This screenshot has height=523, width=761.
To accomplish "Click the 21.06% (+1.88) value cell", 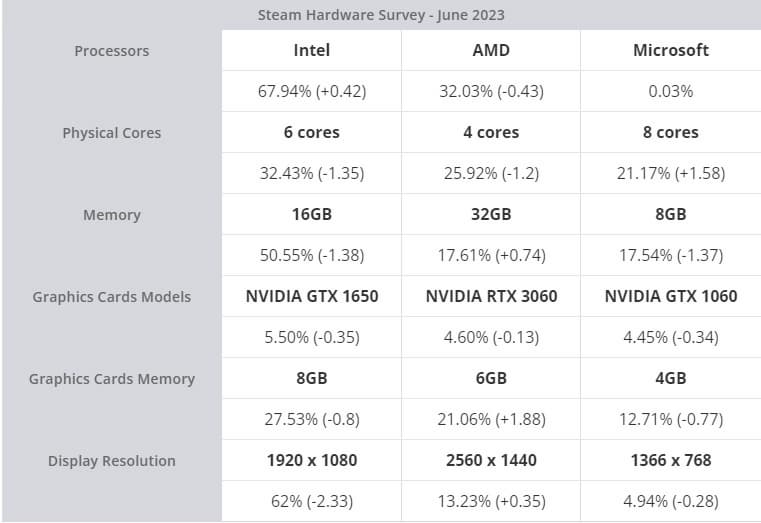I will pos(491,419).
